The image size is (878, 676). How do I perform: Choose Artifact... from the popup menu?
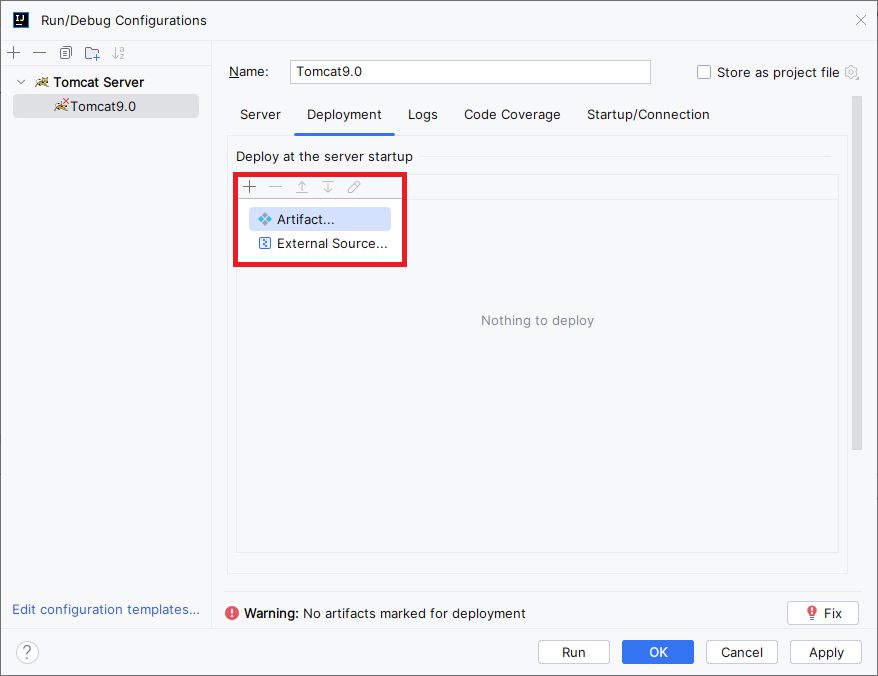coord(320,219)
